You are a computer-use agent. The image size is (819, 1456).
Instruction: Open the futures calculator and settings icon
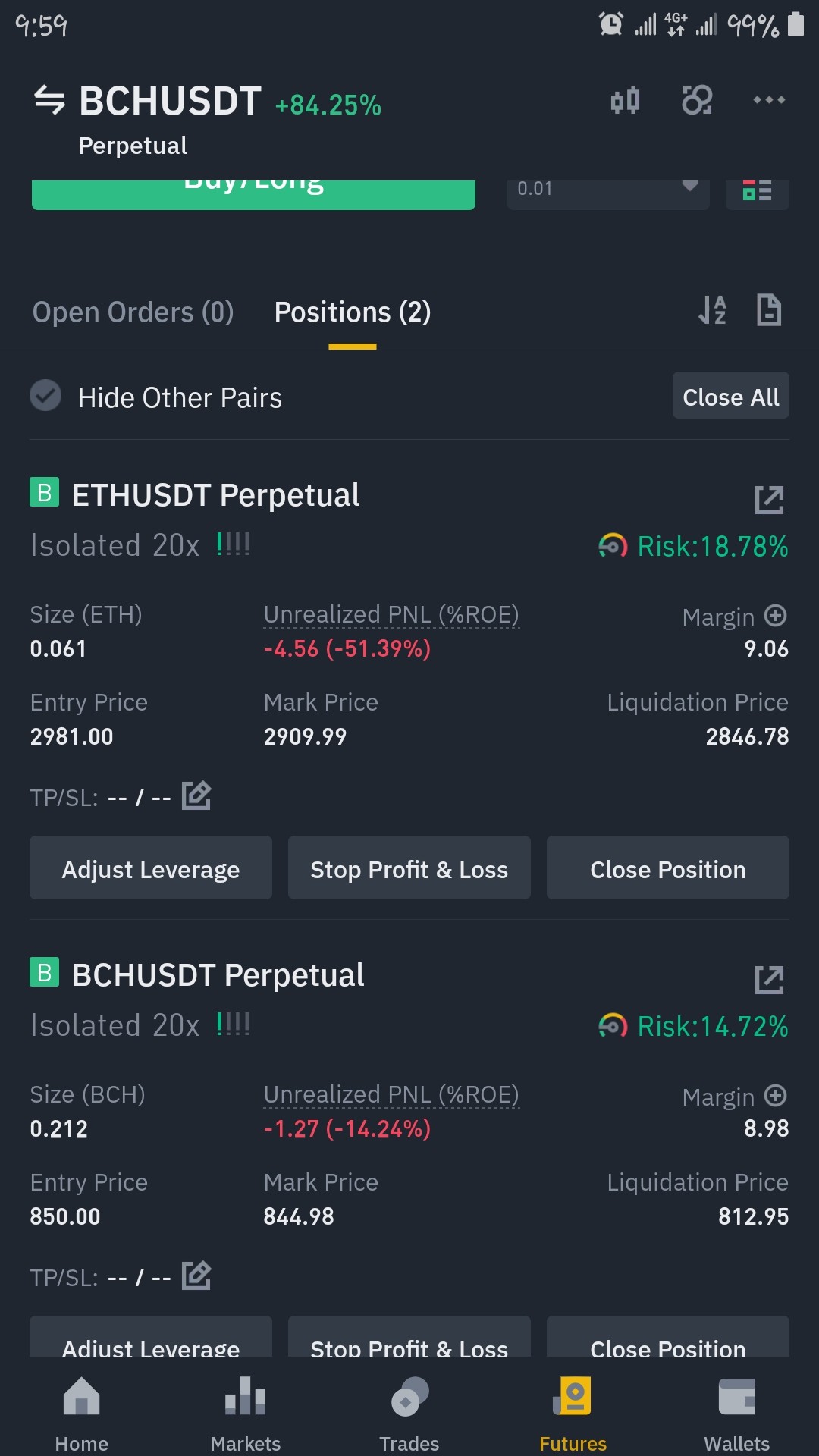pyautogui.click(x=697, y=100)
